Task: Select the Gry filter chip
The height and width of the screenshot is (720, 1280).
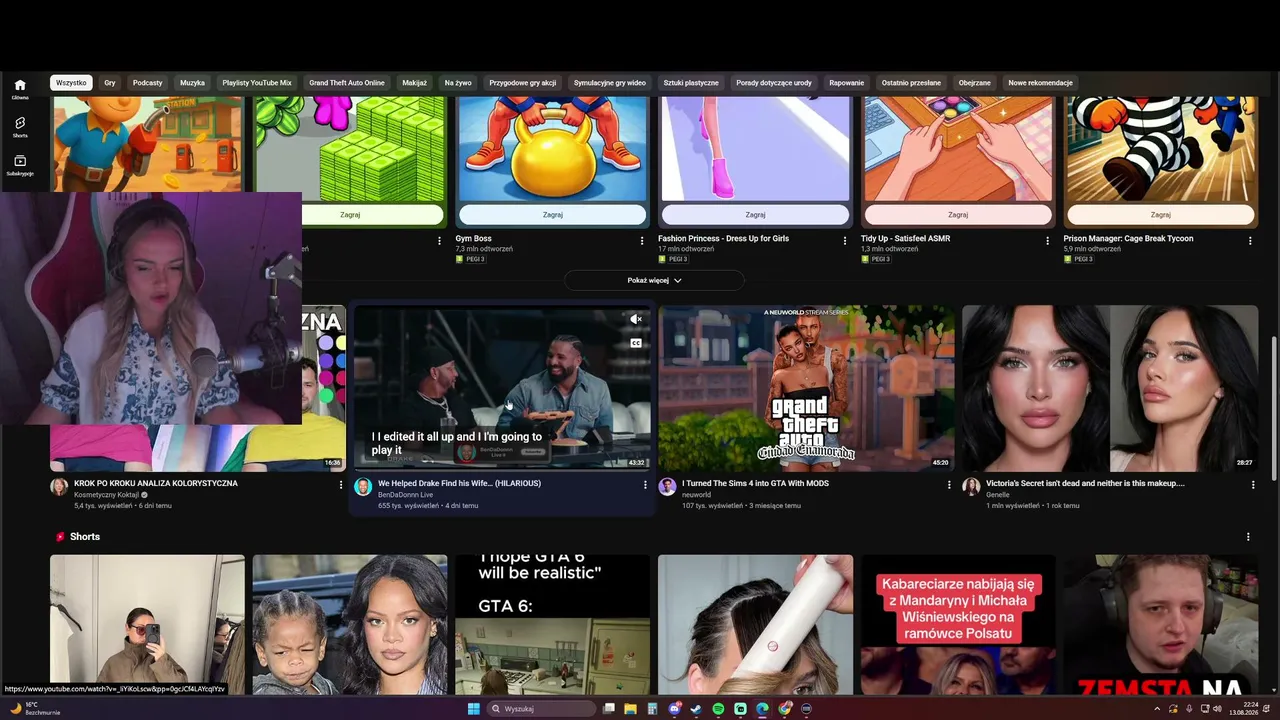Action: 110,83
